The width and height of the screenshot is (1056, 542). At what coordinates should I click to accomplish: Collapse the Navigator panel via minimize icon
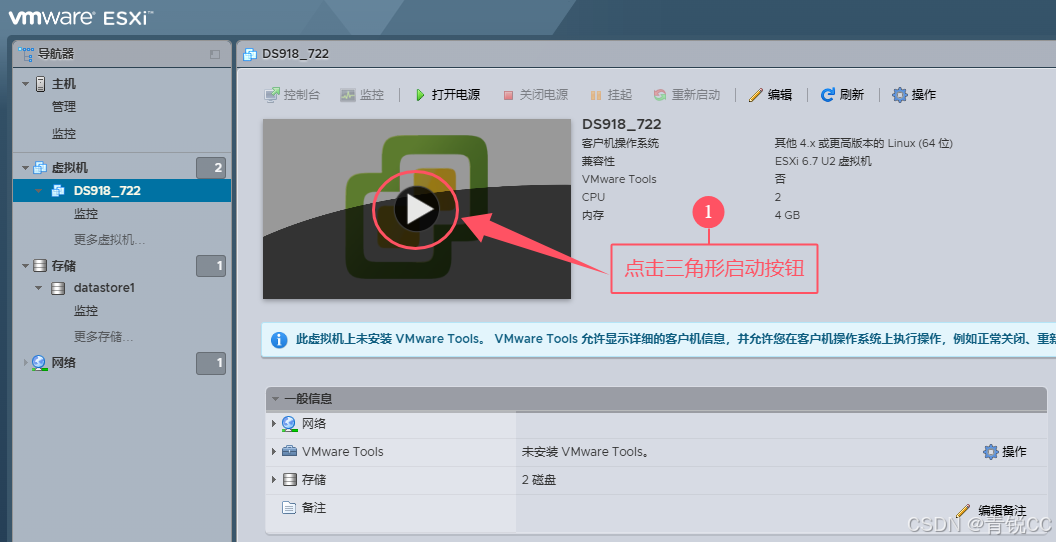pyautogui.click(x=215, y=54)
